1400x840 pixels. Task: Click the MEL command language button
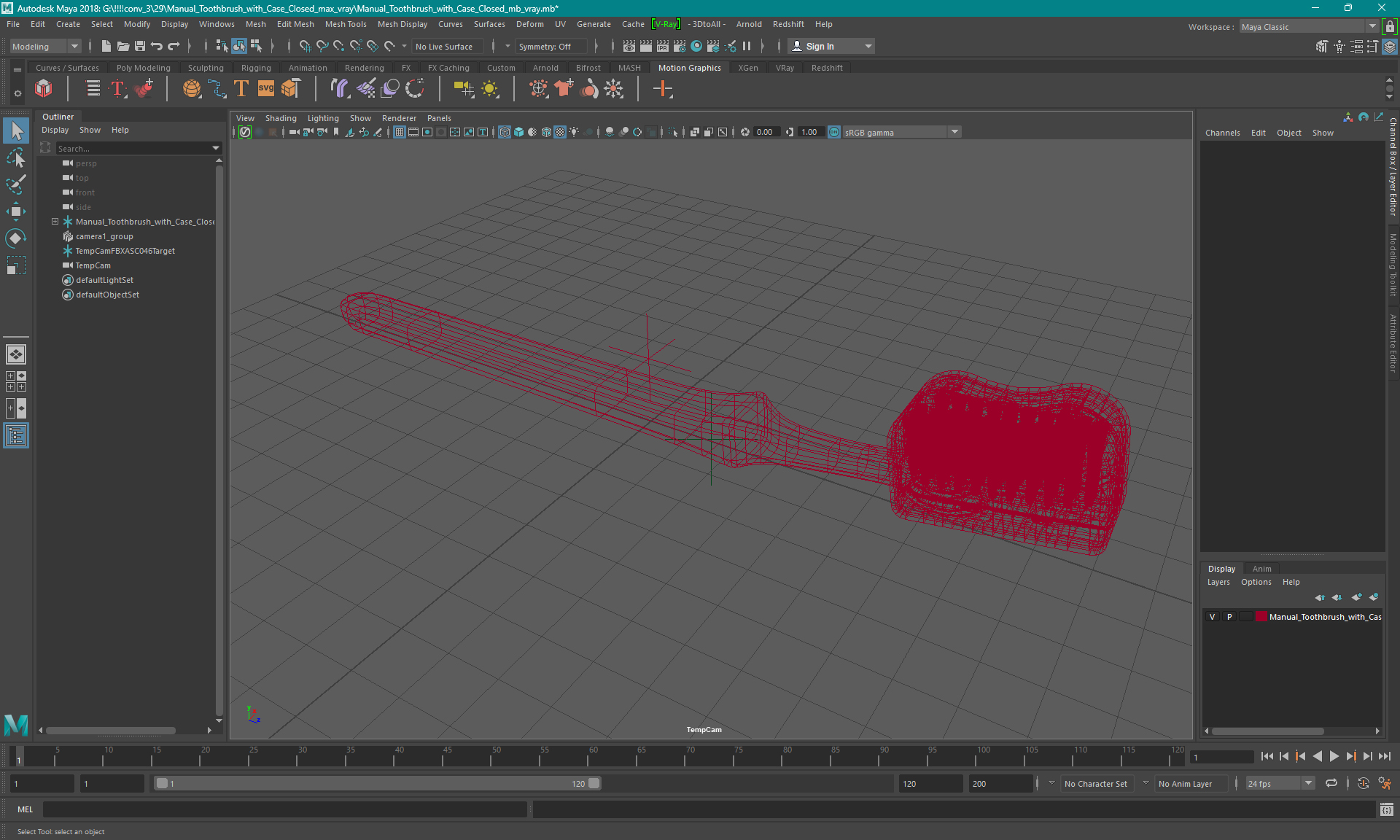(x=26, y=809)
